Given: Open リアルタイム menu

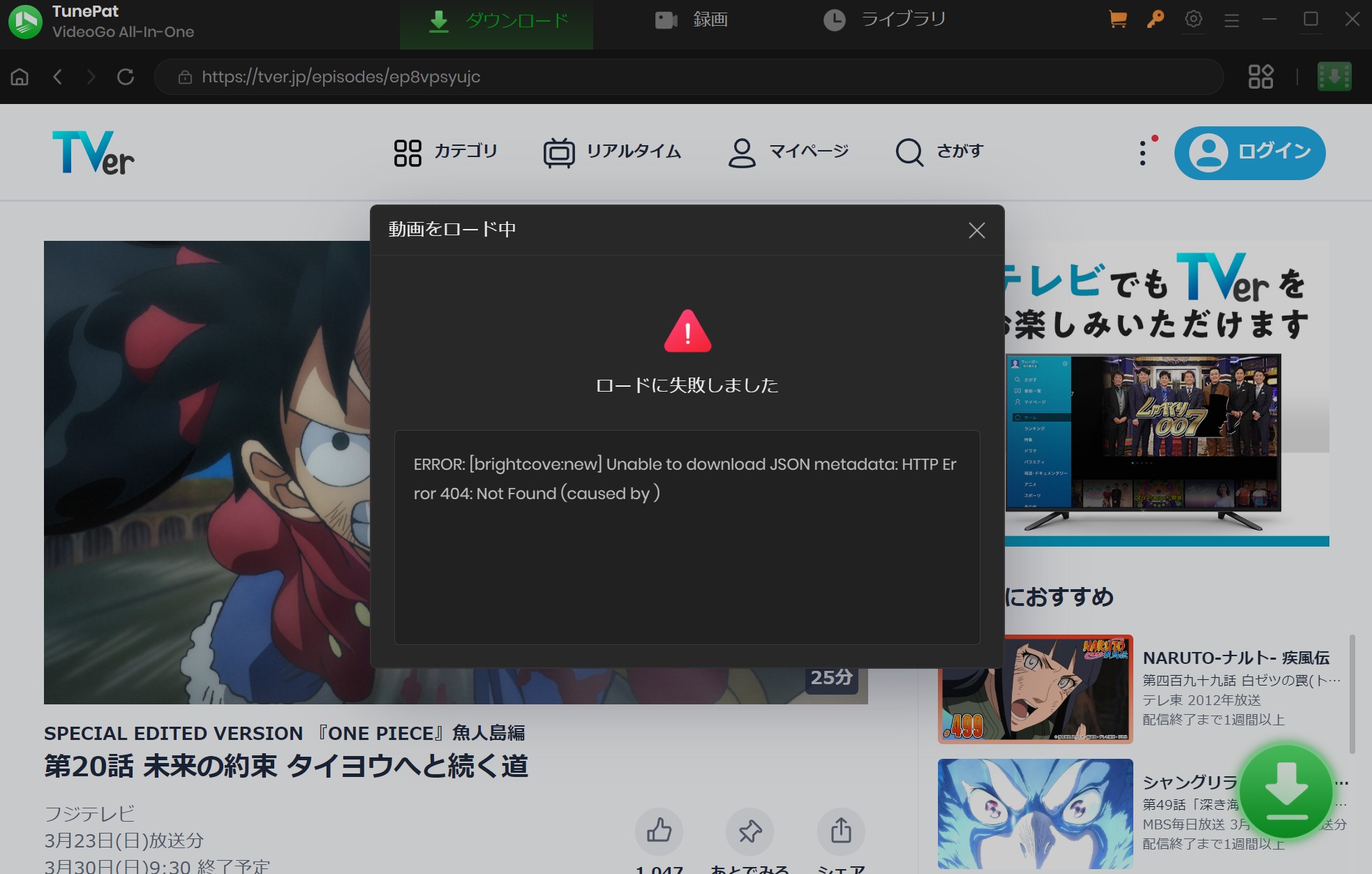Looking at the screenshot, I should point(612,152).
